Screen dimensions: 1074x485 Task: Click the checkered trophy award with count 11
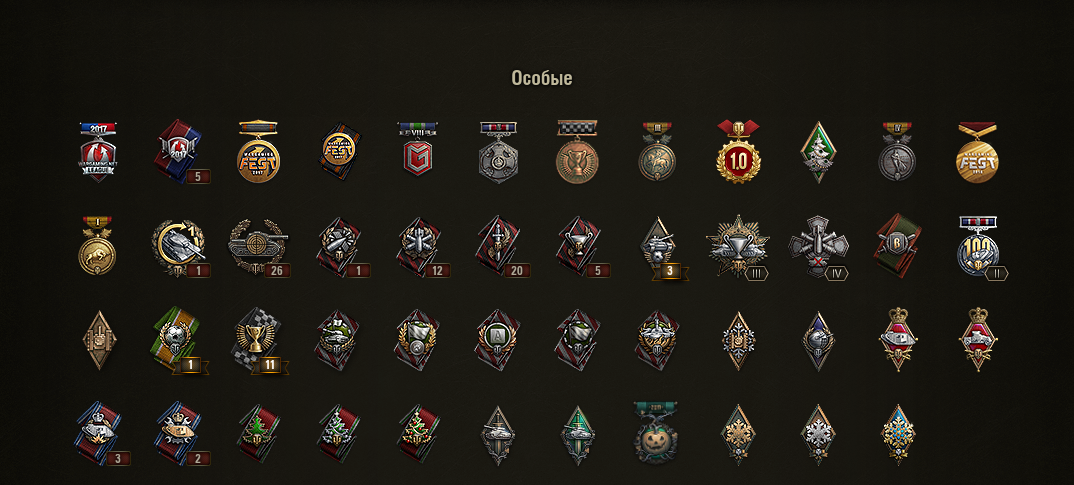(x=258, y=339)
